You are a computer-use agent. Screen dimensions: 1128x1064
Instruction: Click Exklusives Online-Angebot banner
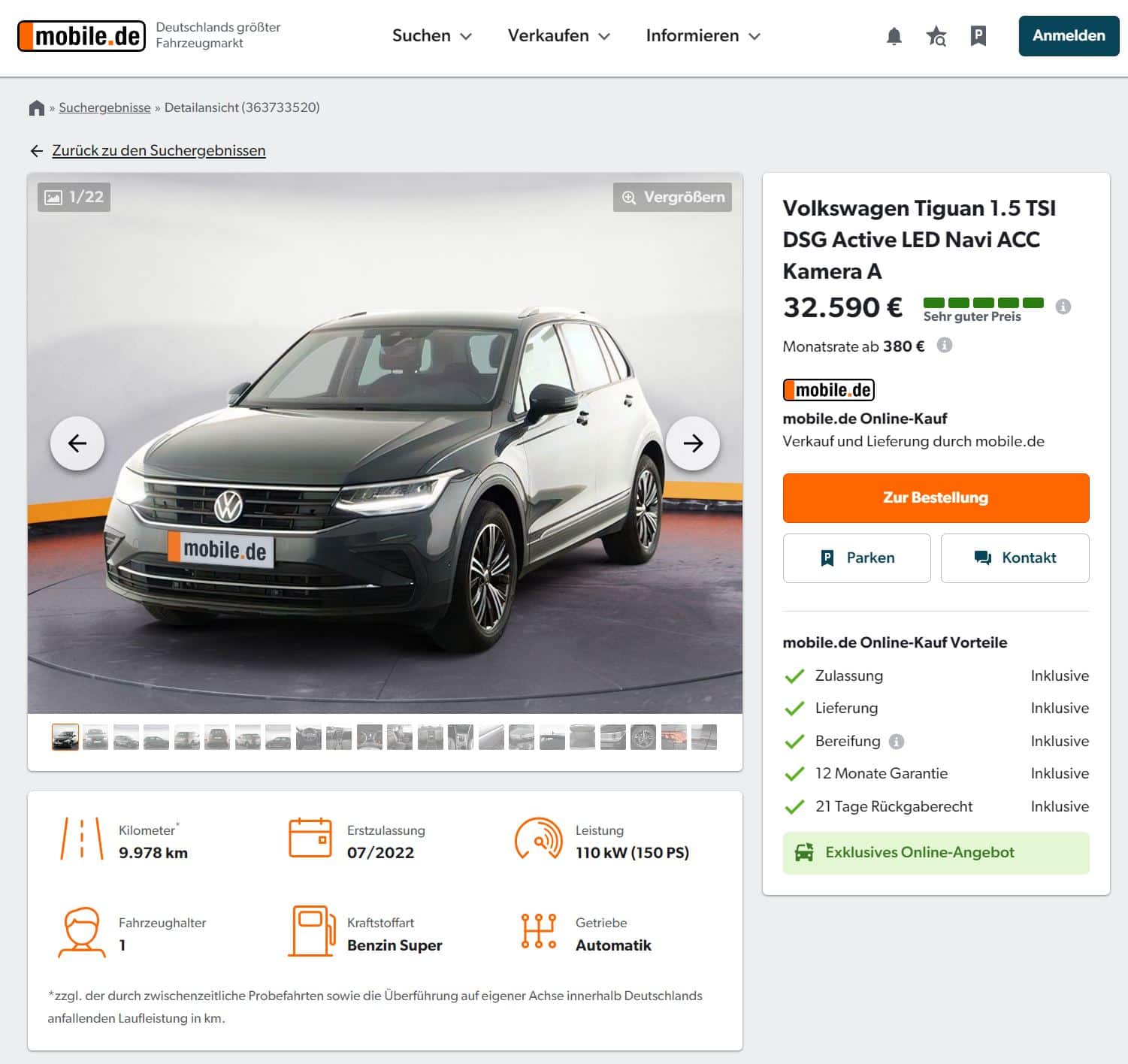click(x=936, y=853)
